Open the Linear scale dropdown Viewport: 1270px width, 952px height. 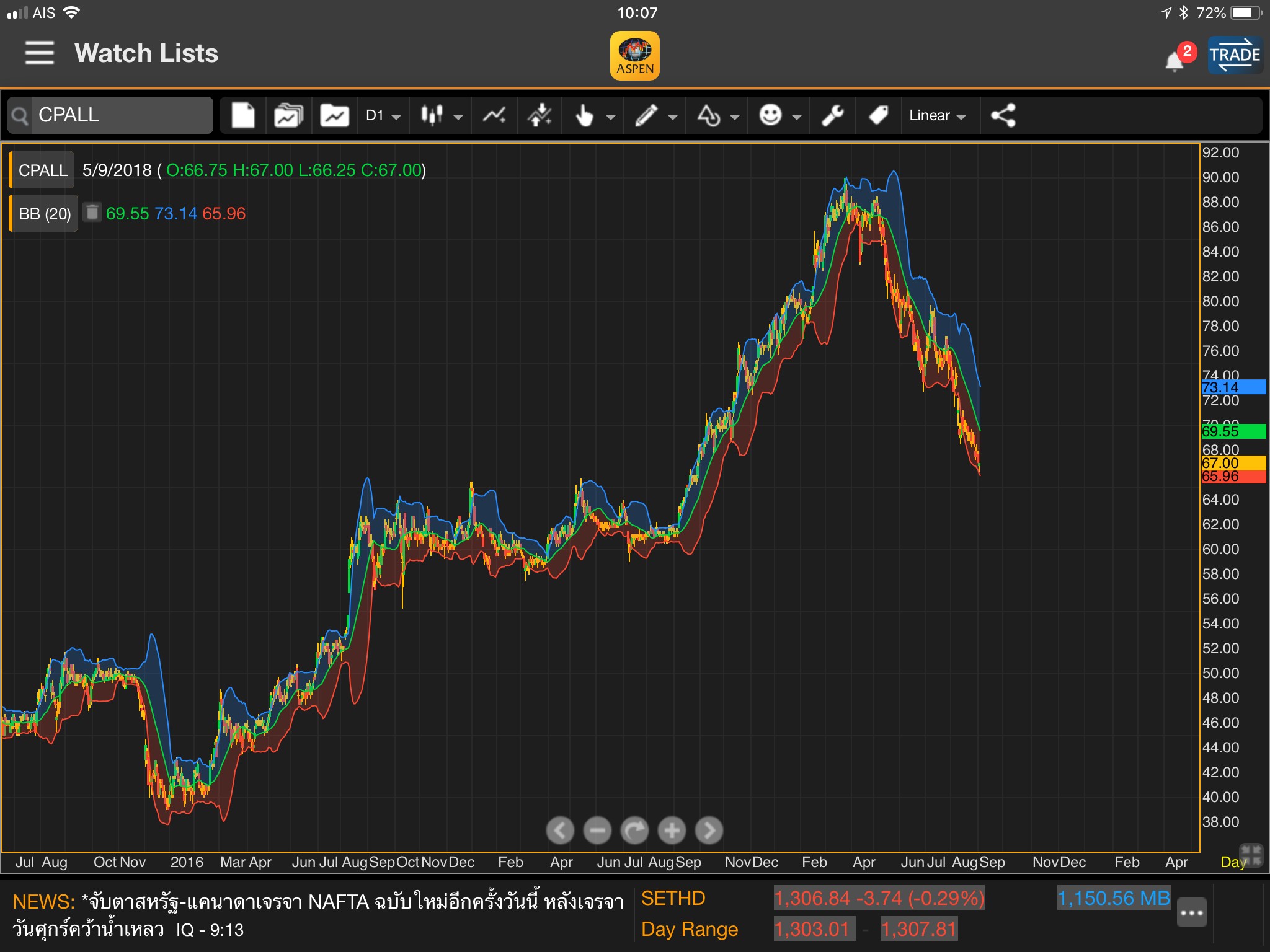[938, 115]
